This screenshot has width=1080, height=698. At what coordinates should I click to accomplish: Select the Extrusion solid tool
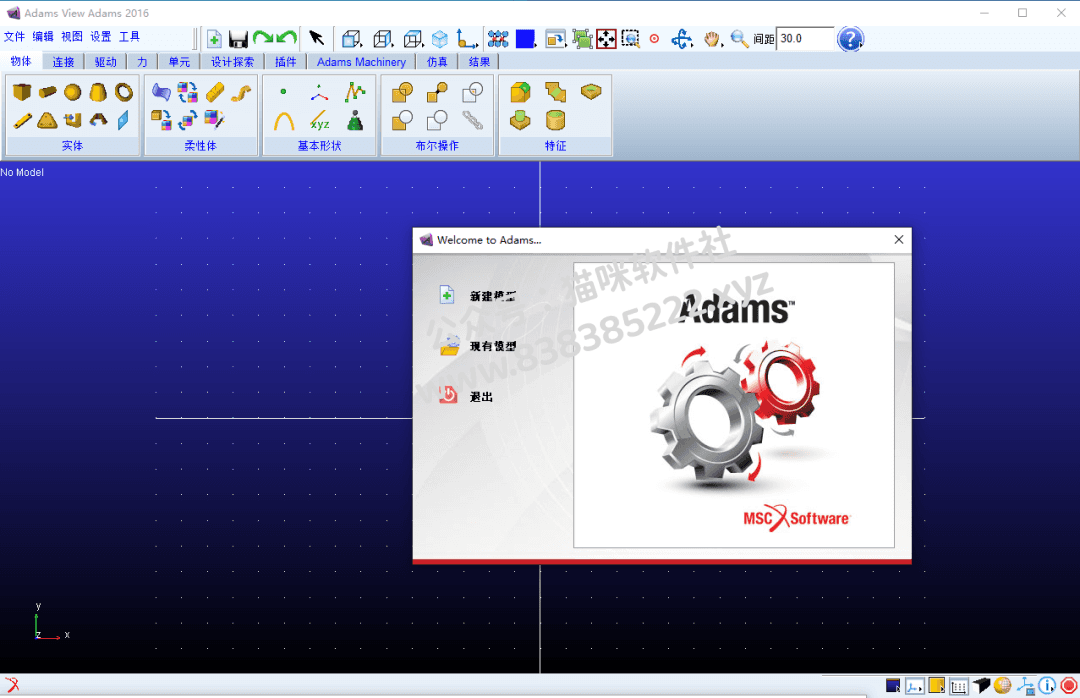[x=73, y=121]
